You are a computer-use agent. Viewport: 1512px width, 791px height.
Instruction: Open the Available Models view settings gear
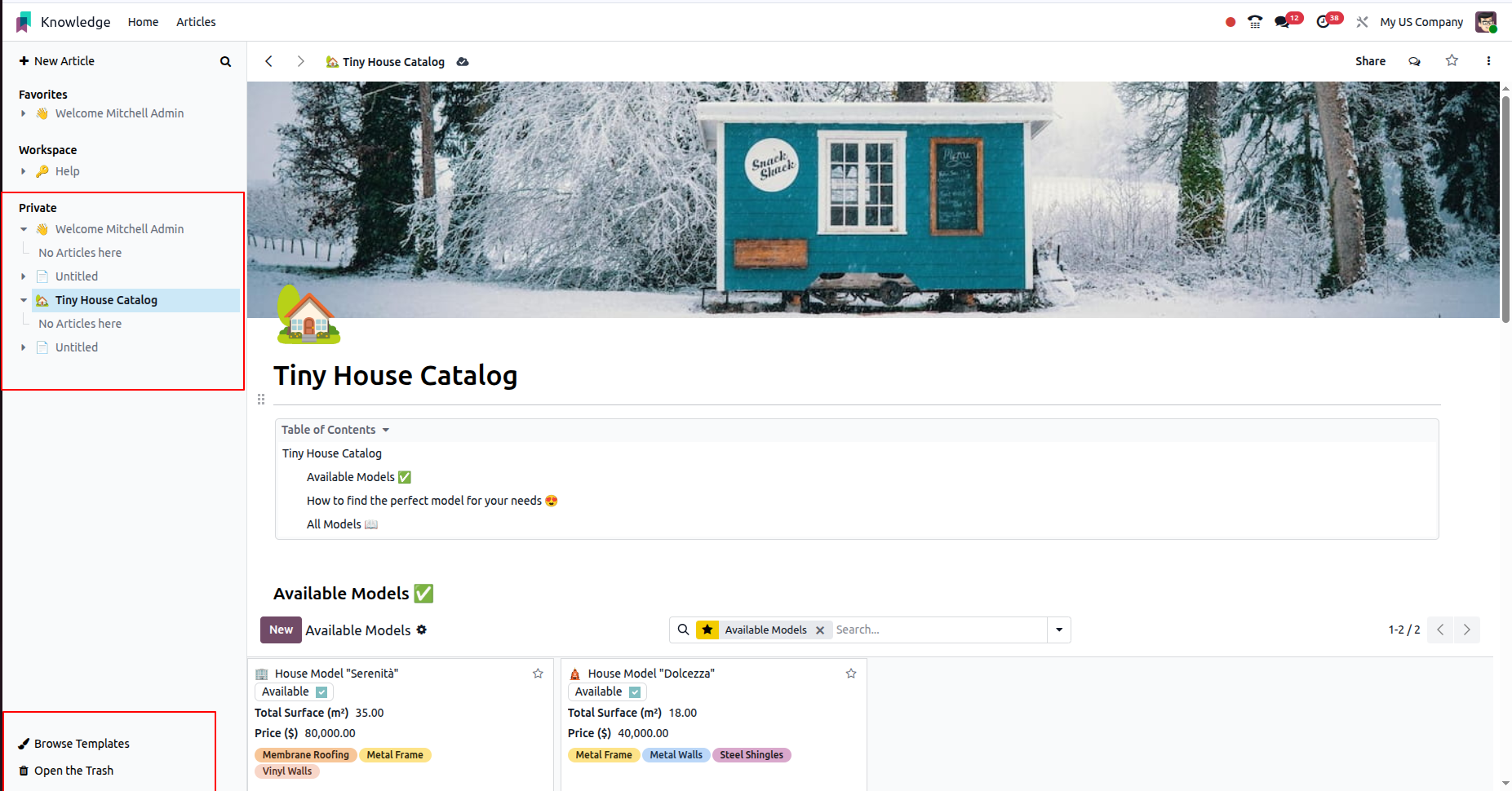tap(422, 630)
